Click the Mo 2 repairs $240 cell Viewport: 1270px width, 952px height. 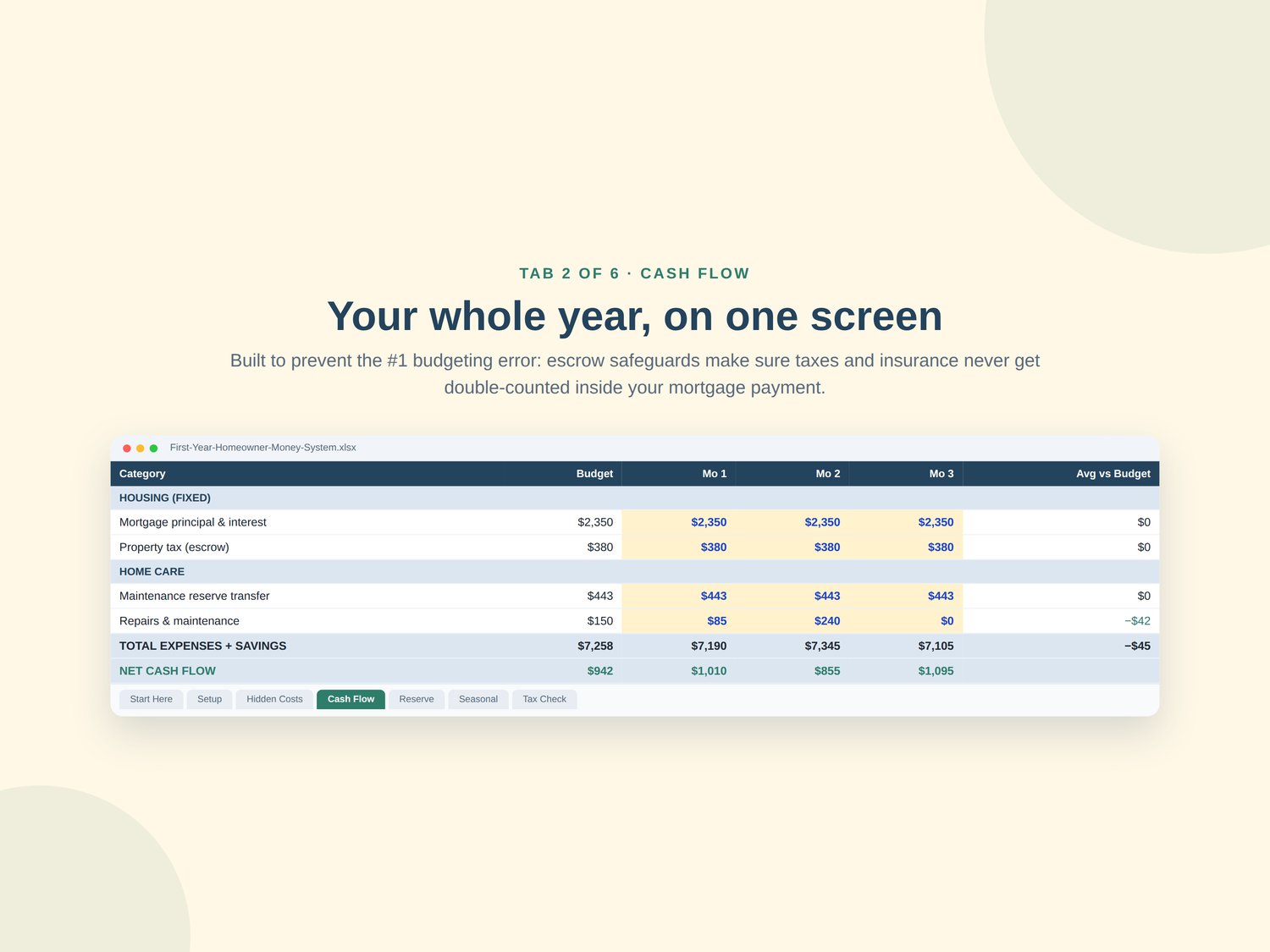point(792,621)
